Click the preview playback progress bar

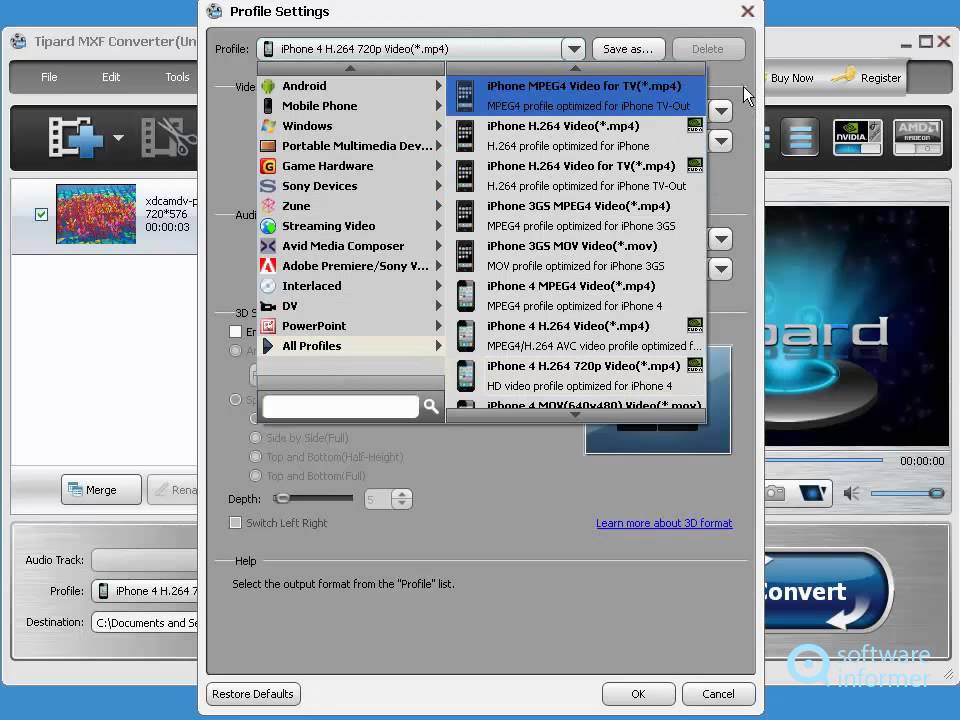pyautogui.click(x=823, y=460)
